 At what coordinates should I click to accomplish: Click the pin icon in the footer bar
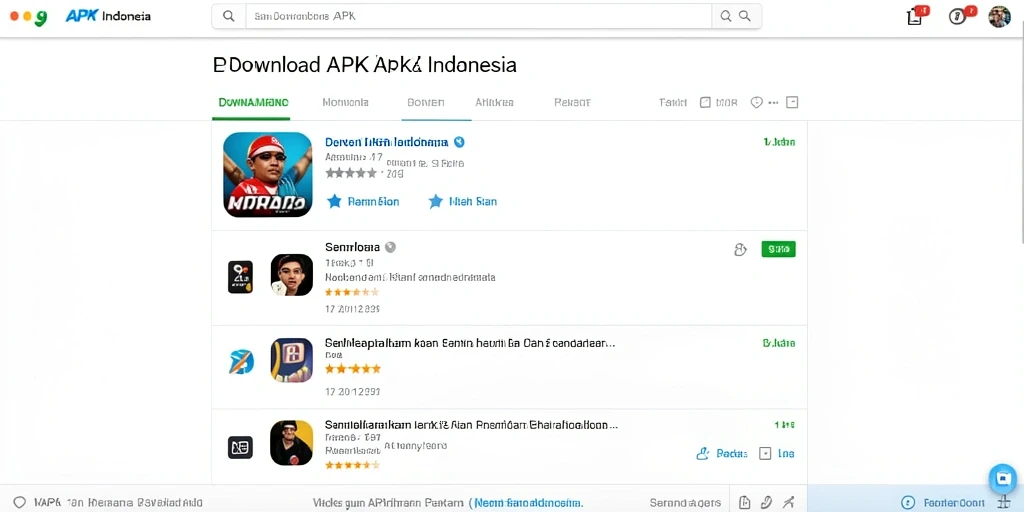789,502
